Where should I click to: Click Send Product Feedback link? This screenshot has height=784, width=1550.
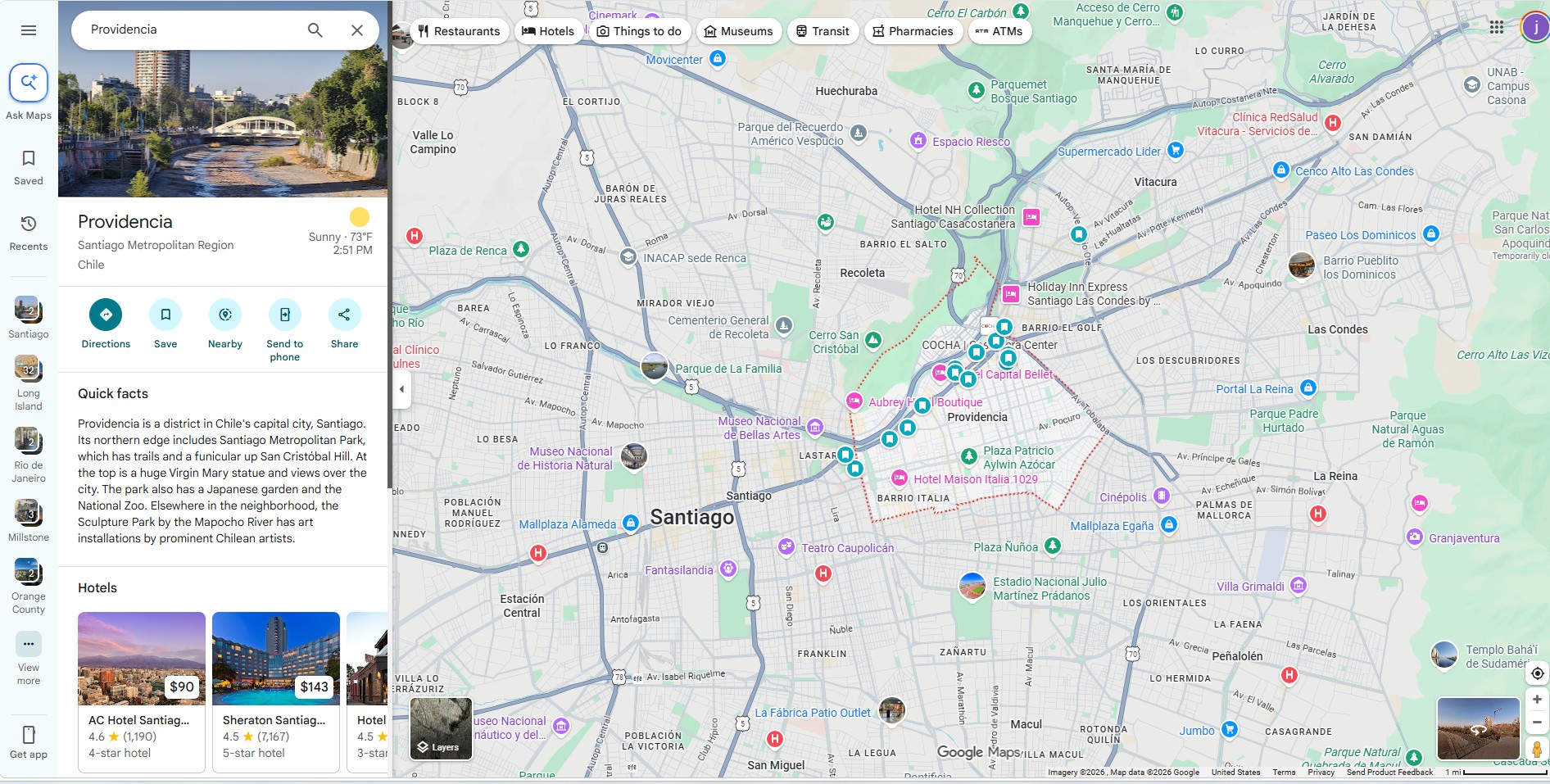(x=1389, y=772)
